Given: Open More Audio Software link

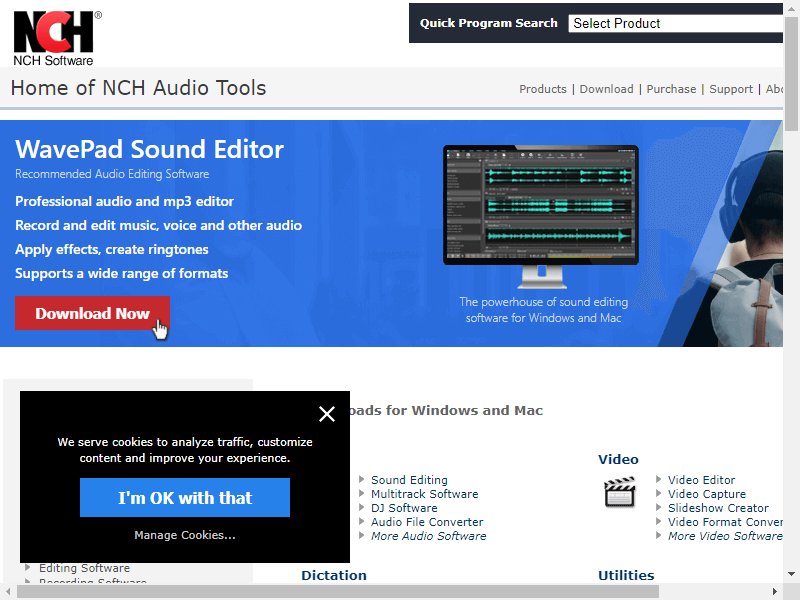Looking at the screenshot, I should (429, 536).
